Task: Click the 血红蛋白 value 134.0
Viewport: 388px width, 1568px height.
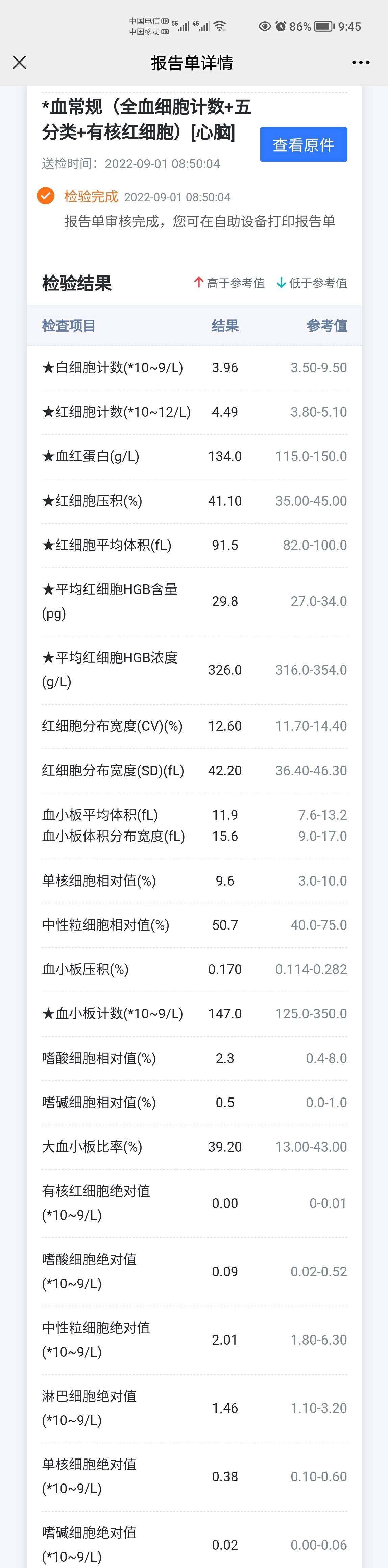Action: point(225,456)
